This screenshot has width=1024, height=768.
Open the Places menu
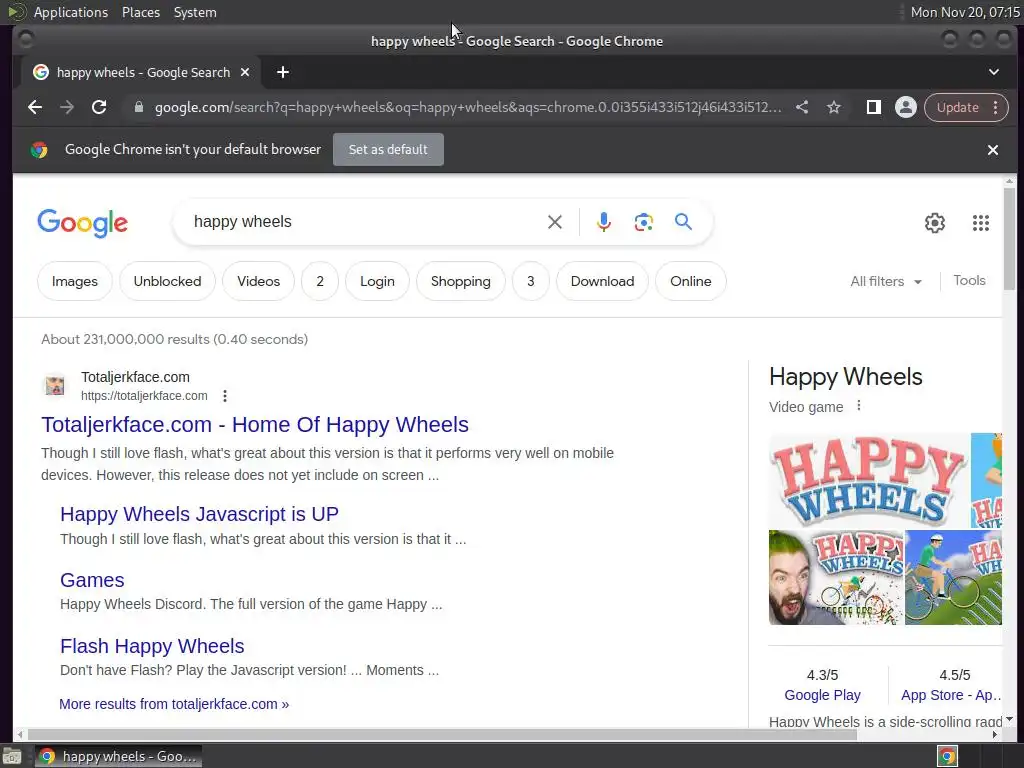click(141, 12)
